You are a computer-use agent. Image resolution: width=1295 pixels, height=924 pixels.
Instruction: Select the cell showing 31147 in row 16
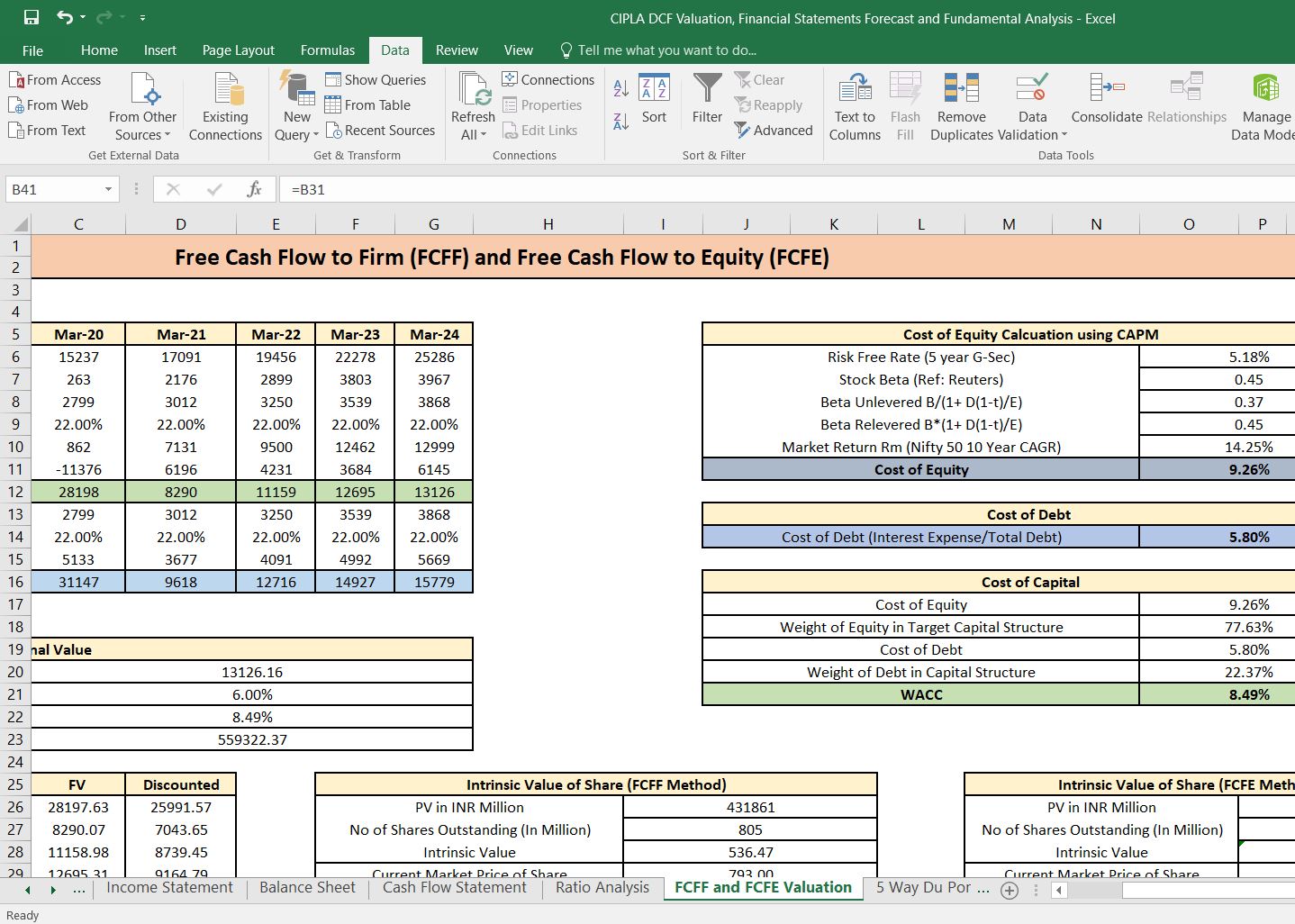coord(78,582)
